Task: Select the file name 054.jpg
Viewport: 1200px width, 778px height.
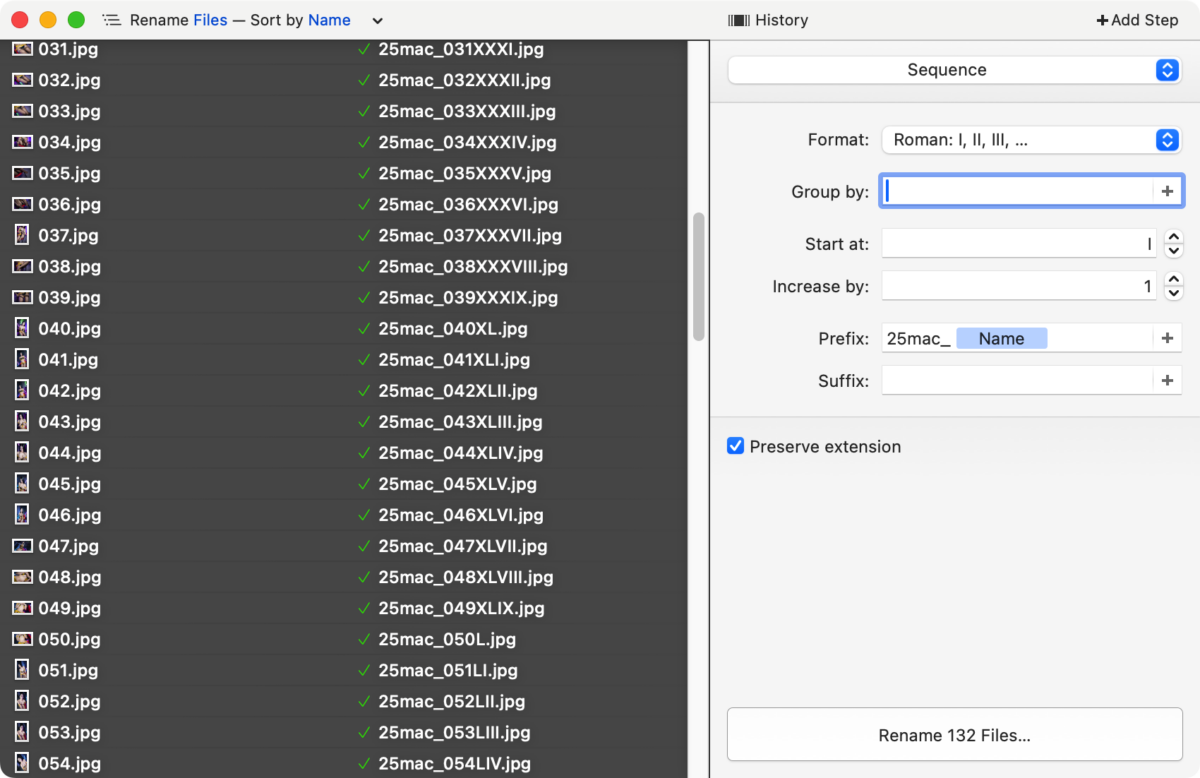Action: click(70, 763)
